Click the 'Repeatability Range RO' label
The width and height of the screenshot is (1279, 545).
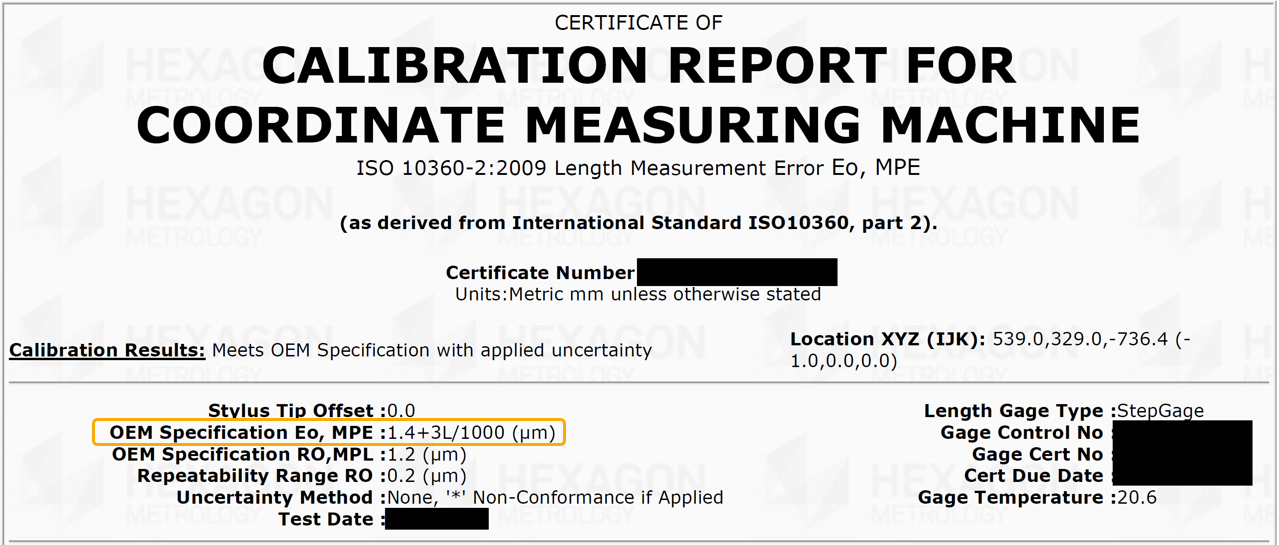[262, 476]
